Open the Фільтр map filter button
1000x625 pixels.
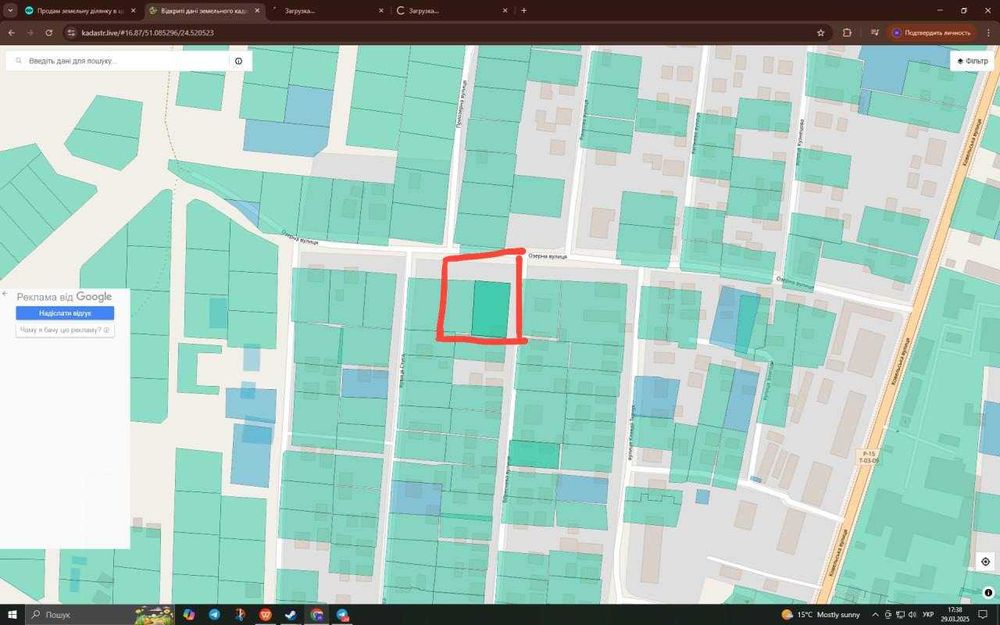tap(972, 61)
